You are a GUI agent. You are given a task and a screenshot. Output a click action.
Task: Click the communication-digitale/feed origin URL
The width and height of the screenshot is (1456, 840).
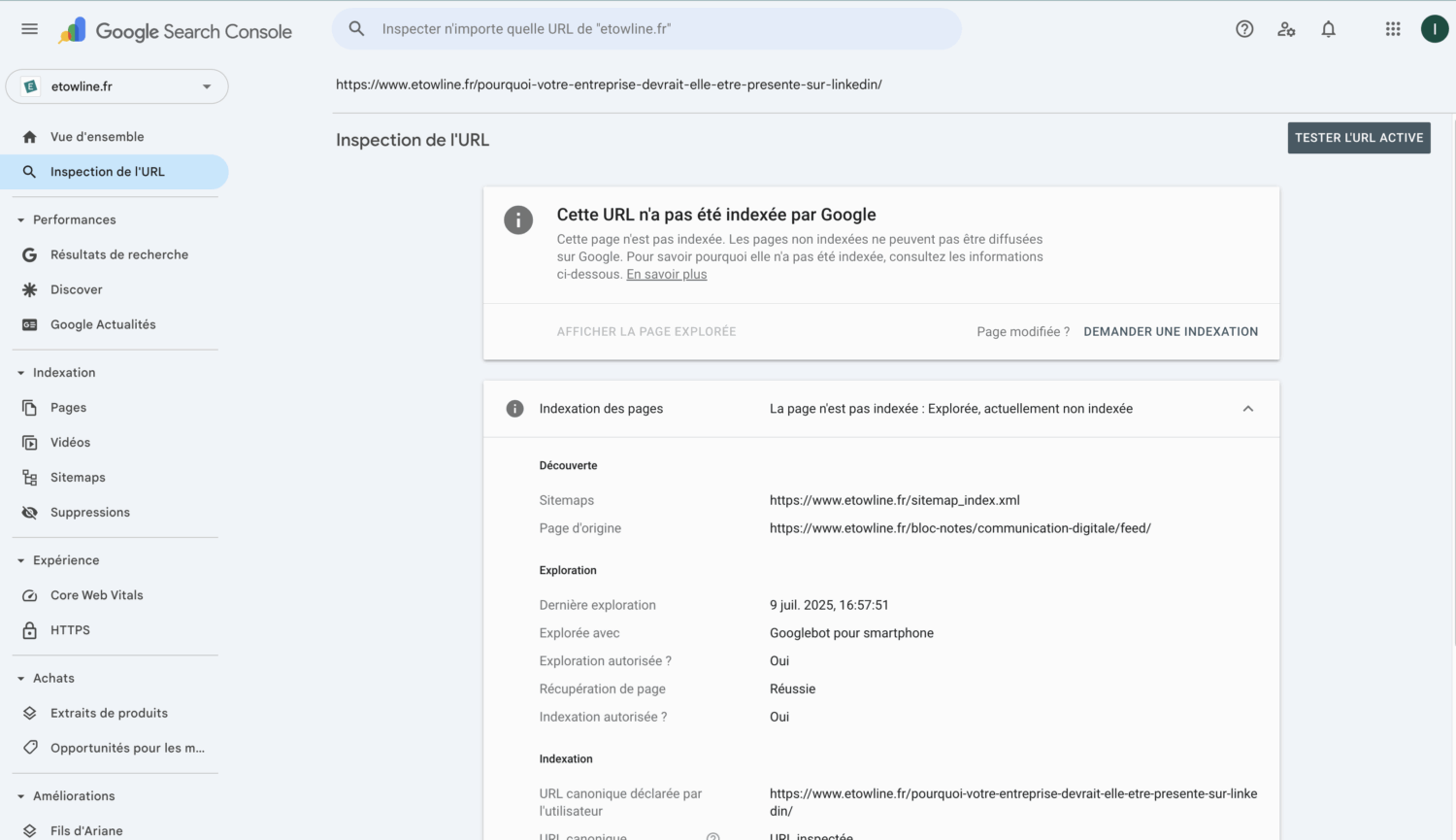(960, 528)
